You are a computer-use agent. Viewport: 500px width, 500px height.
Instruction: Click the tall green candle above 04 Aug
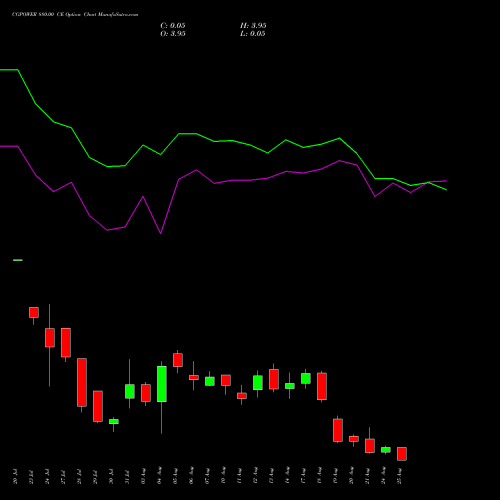[x=162, y=384]
